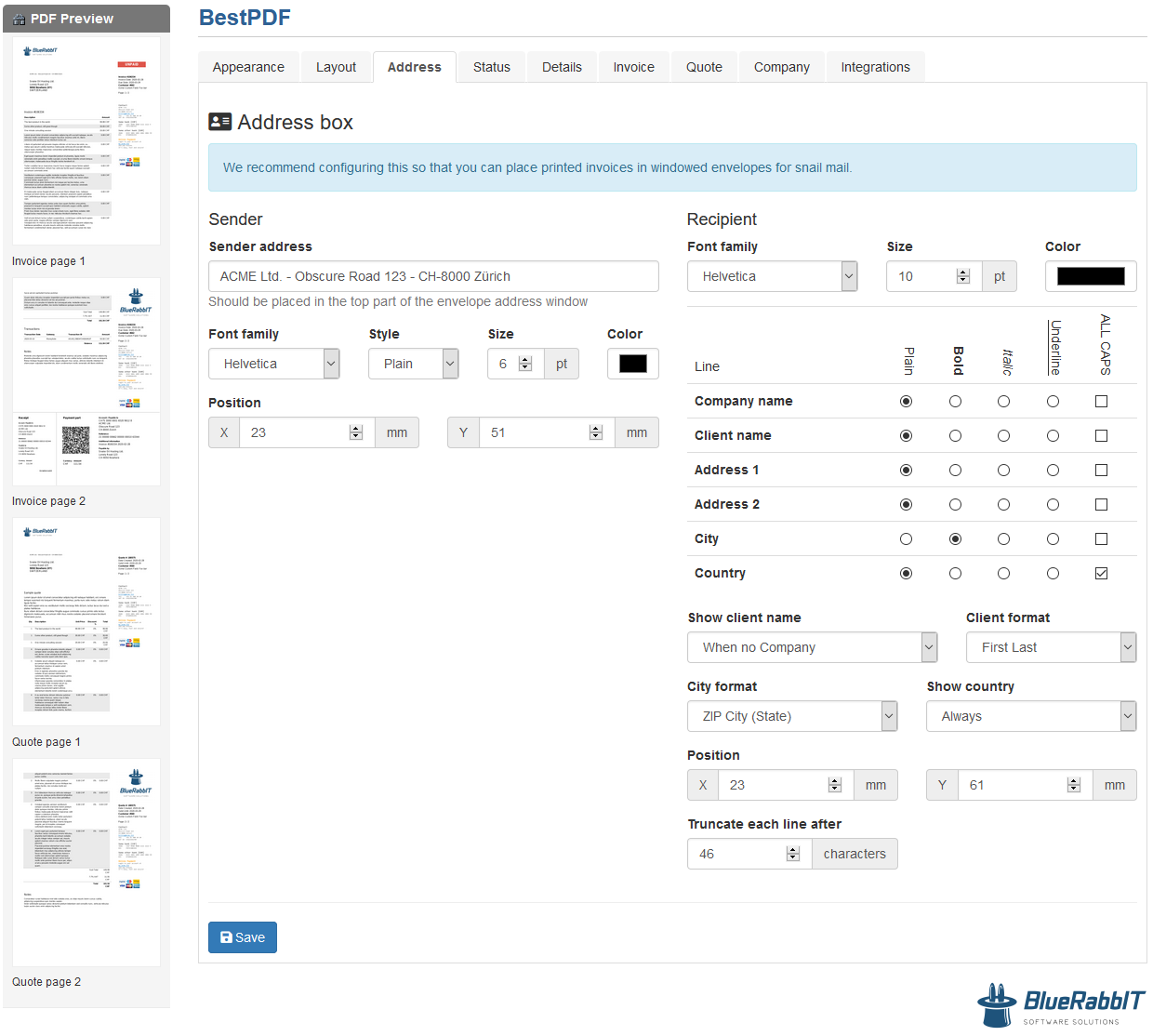
Task: Set Client name line to Bold
Action: [955, 436]
